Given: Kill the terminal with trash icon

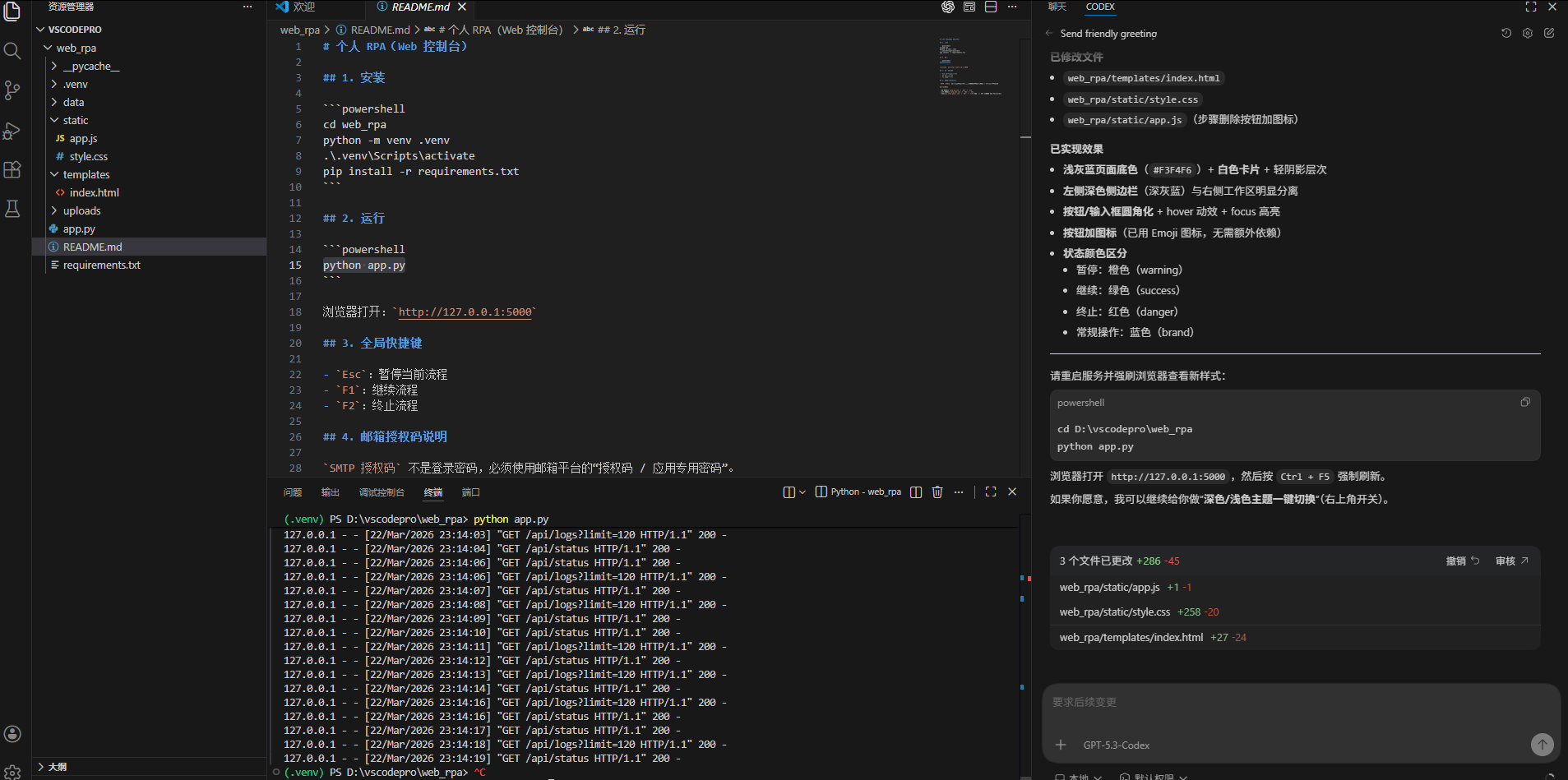Looking at the screenshot, I should (937, 492).
